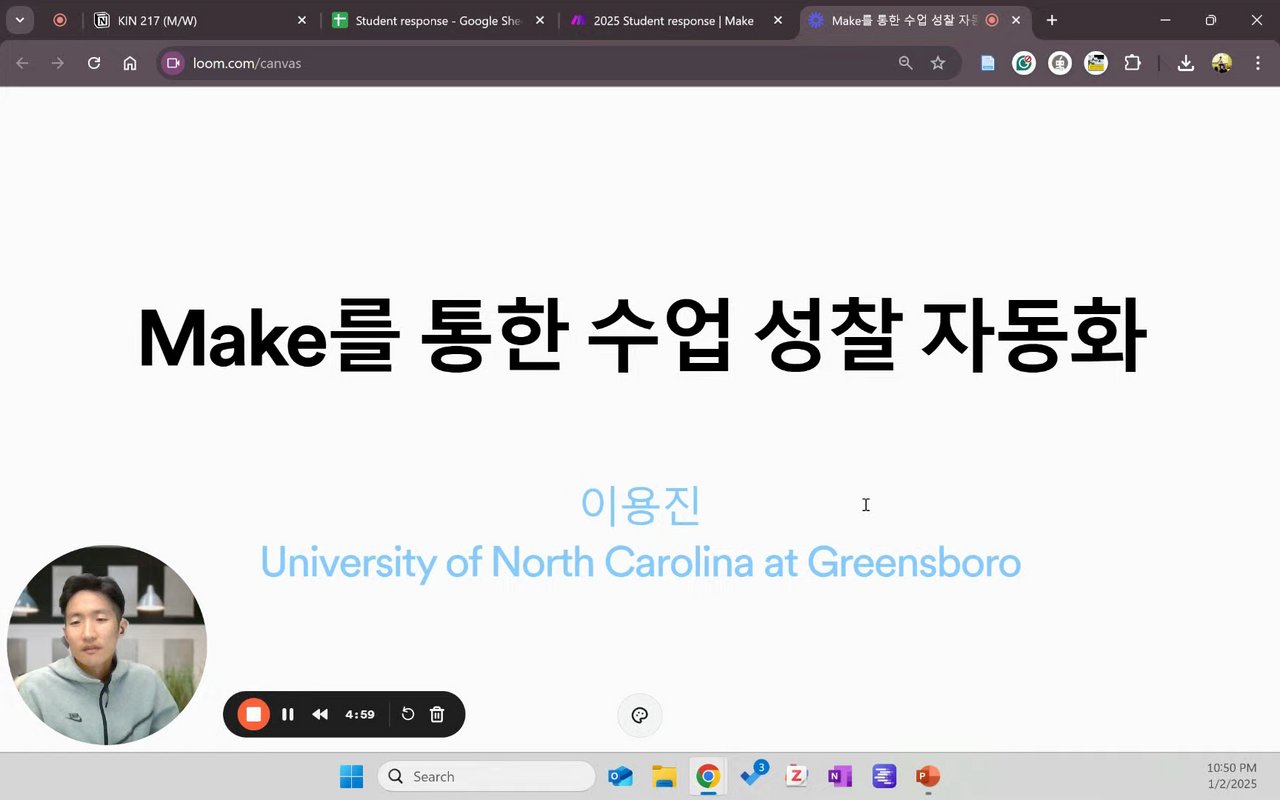Go back to the previous page
Image resolution: width=1280 pixels, height=800 pixels.
coord(22,63)
